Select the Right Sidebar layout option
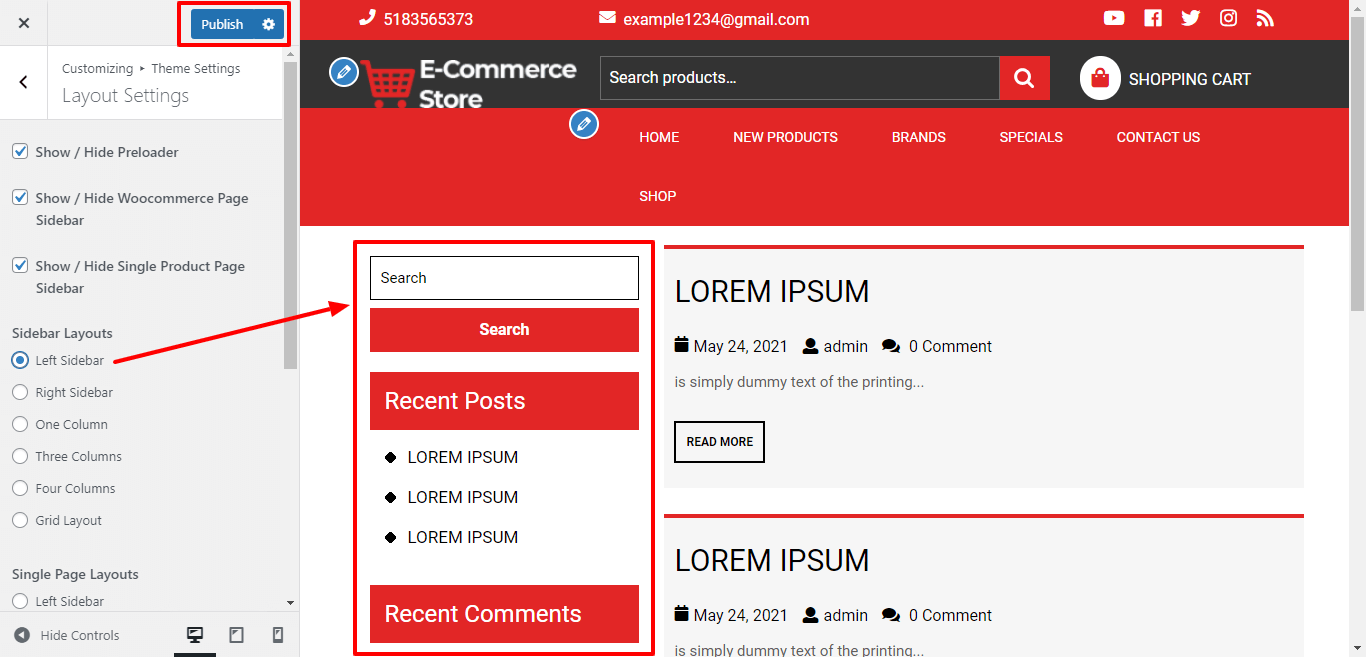This screenshot has height=657, width=1366. [x=20, y=392]
